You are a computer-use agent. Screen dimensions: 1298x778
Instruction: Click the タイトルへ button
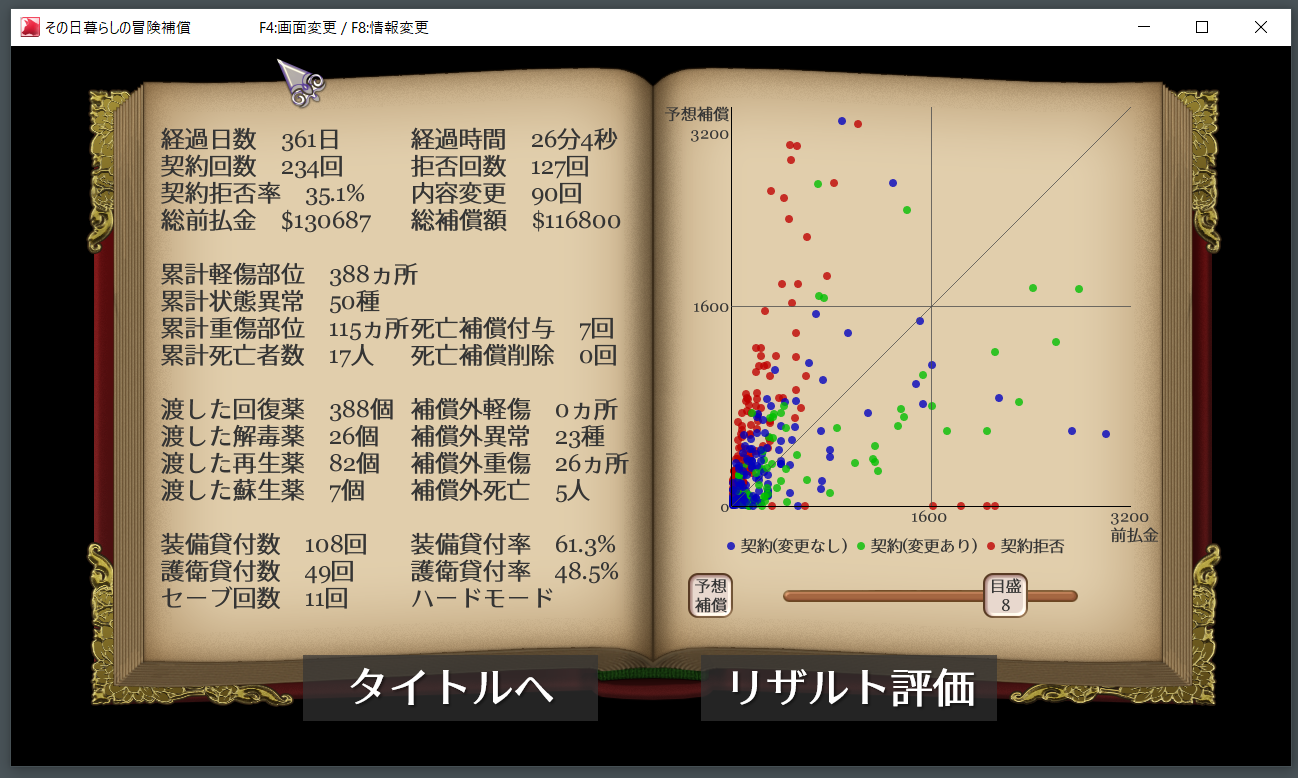tap(450, 688)
